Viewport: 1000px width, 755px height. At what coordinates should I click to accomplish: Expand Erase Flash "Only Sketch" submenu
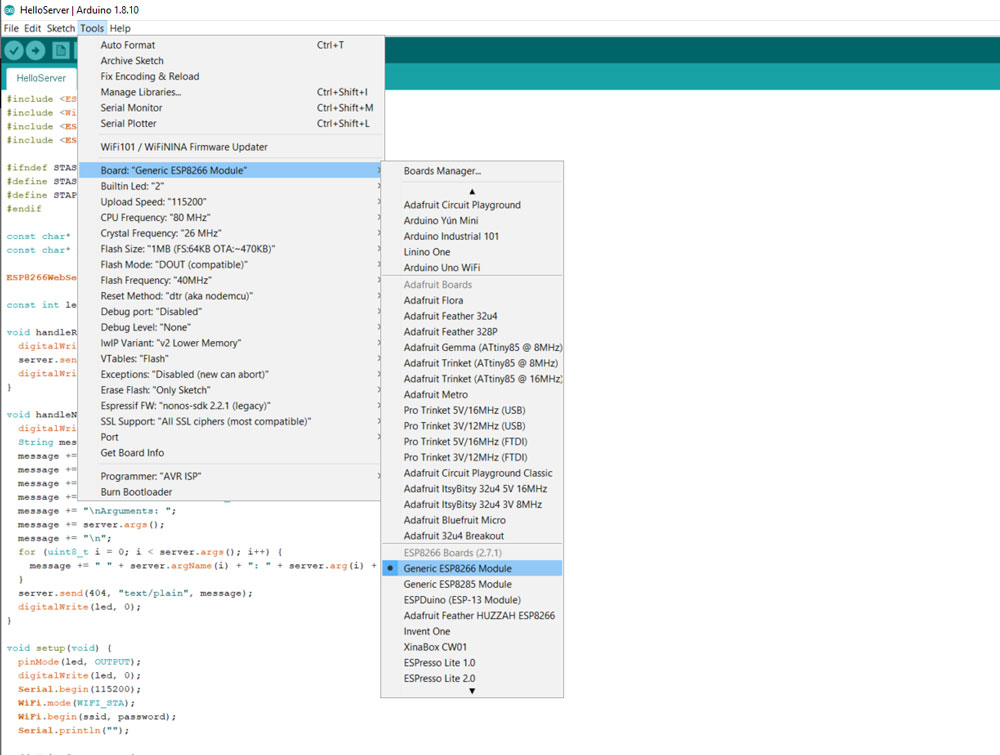click(231, 390)
